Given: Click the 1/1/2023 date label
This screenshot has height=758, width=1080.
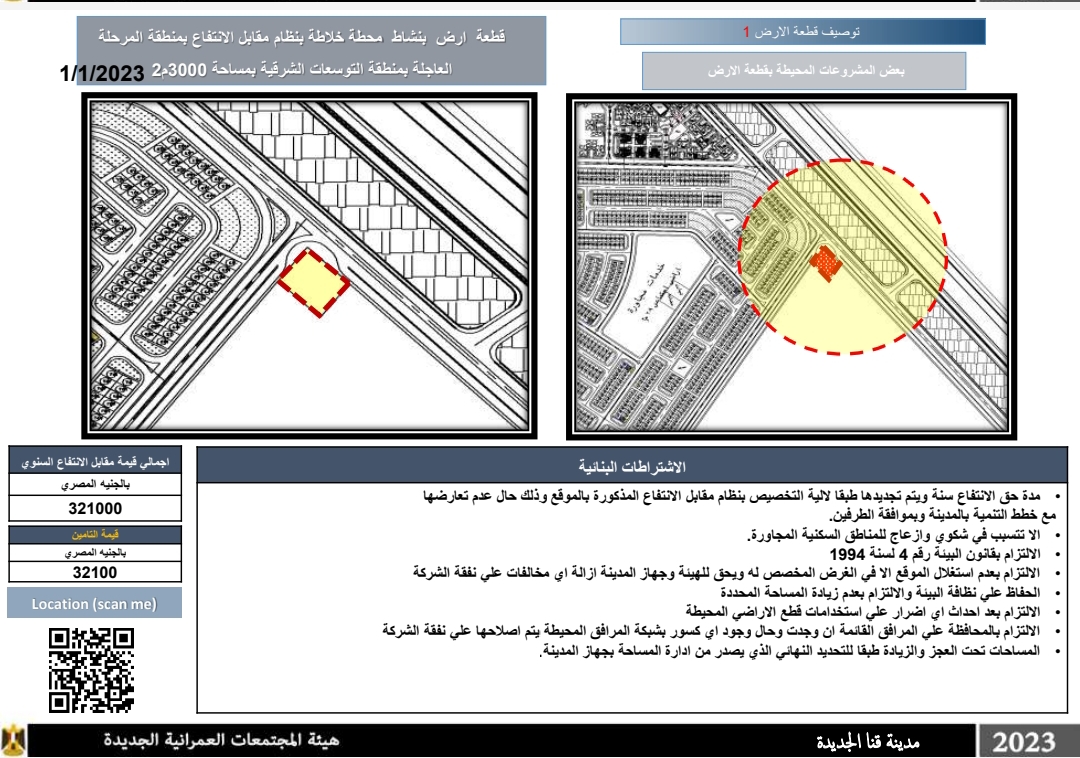Looking at the screenshot, I should pyautogui.click(x=102, y=74).
